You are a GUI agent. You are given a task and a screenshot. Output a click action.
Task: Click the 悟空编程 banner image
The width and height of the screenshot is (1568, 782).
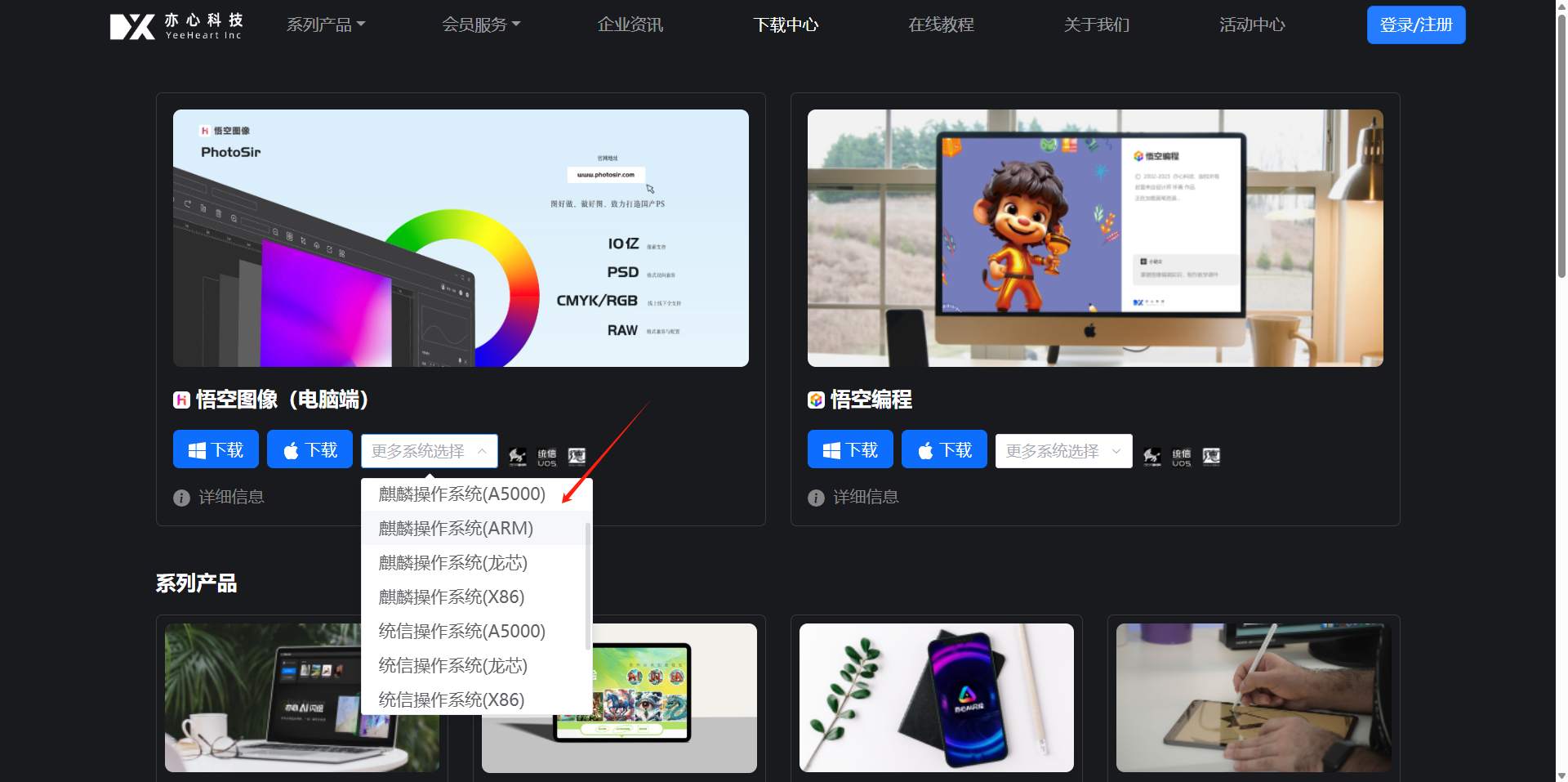tap(1095, 238)
